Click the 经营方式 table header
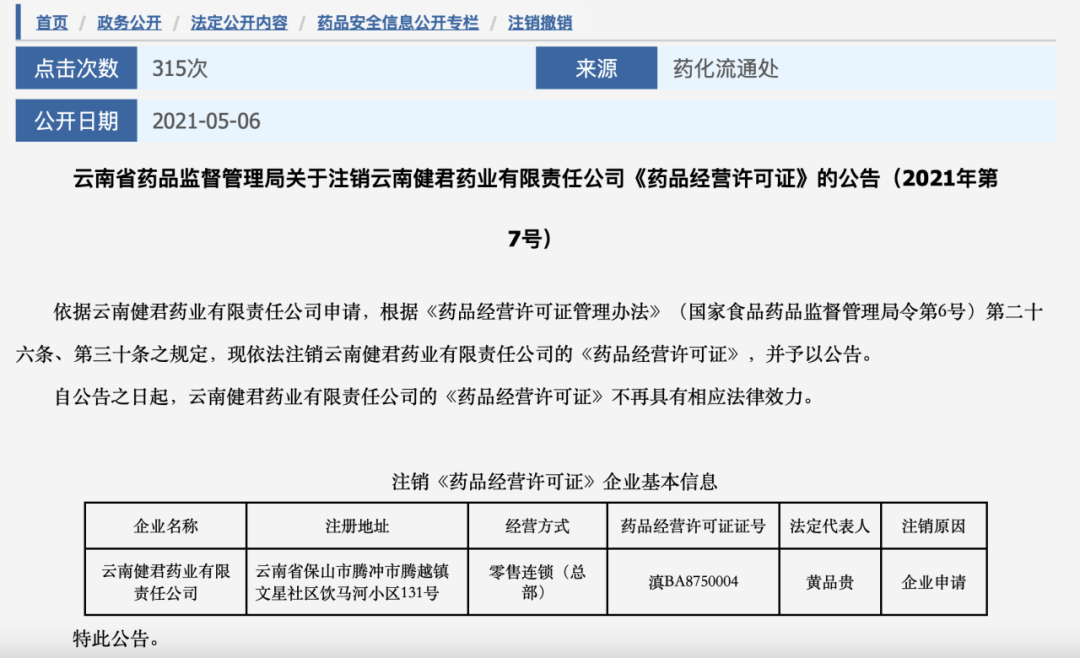This screenshot has height=658, width=1080. (x=537, y=525)
